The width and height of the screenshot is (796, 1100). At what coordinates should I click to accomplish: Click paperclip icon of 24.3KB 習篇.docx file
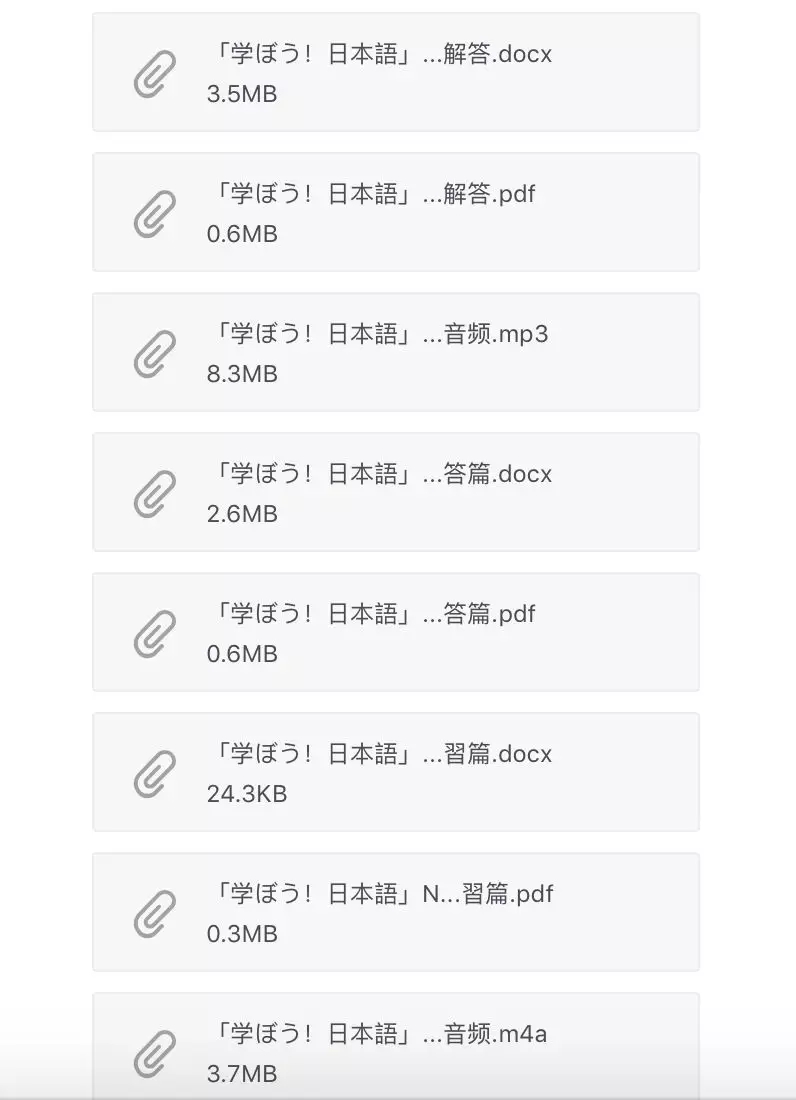pyautogui.click(x=154, y=774)
